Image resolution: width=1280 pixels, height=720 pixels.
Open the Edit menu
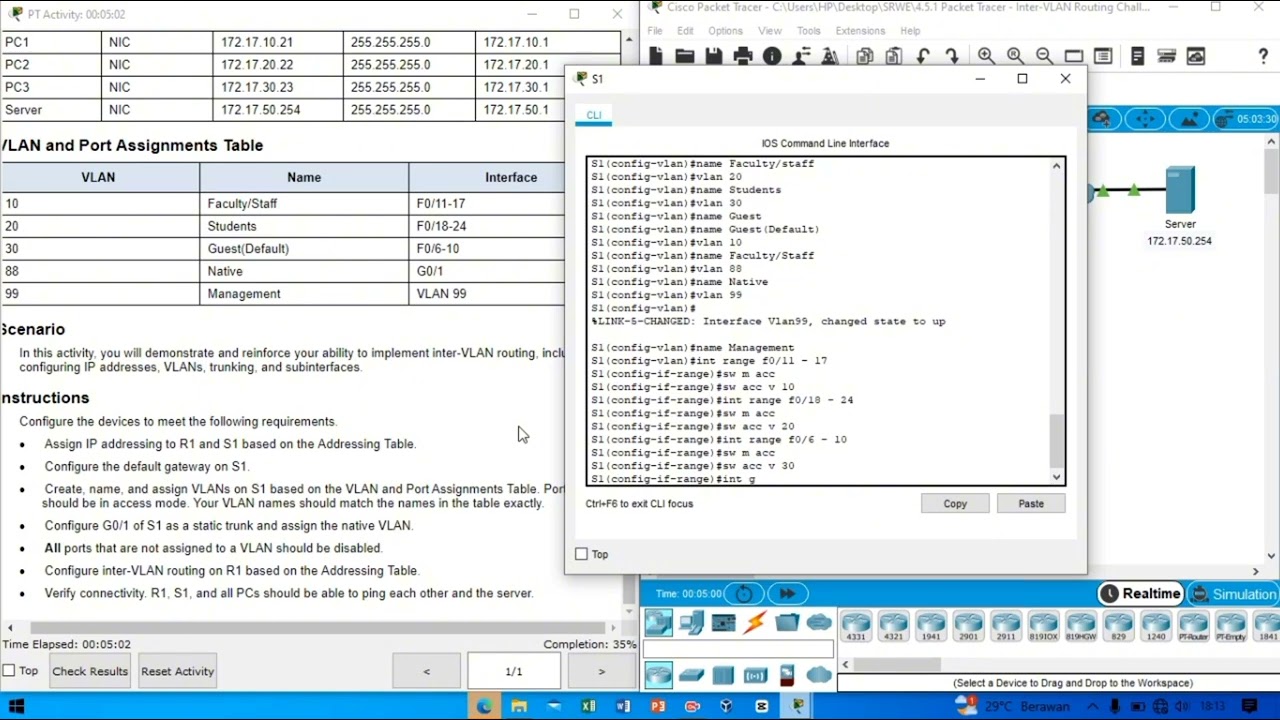coord(685,31)
